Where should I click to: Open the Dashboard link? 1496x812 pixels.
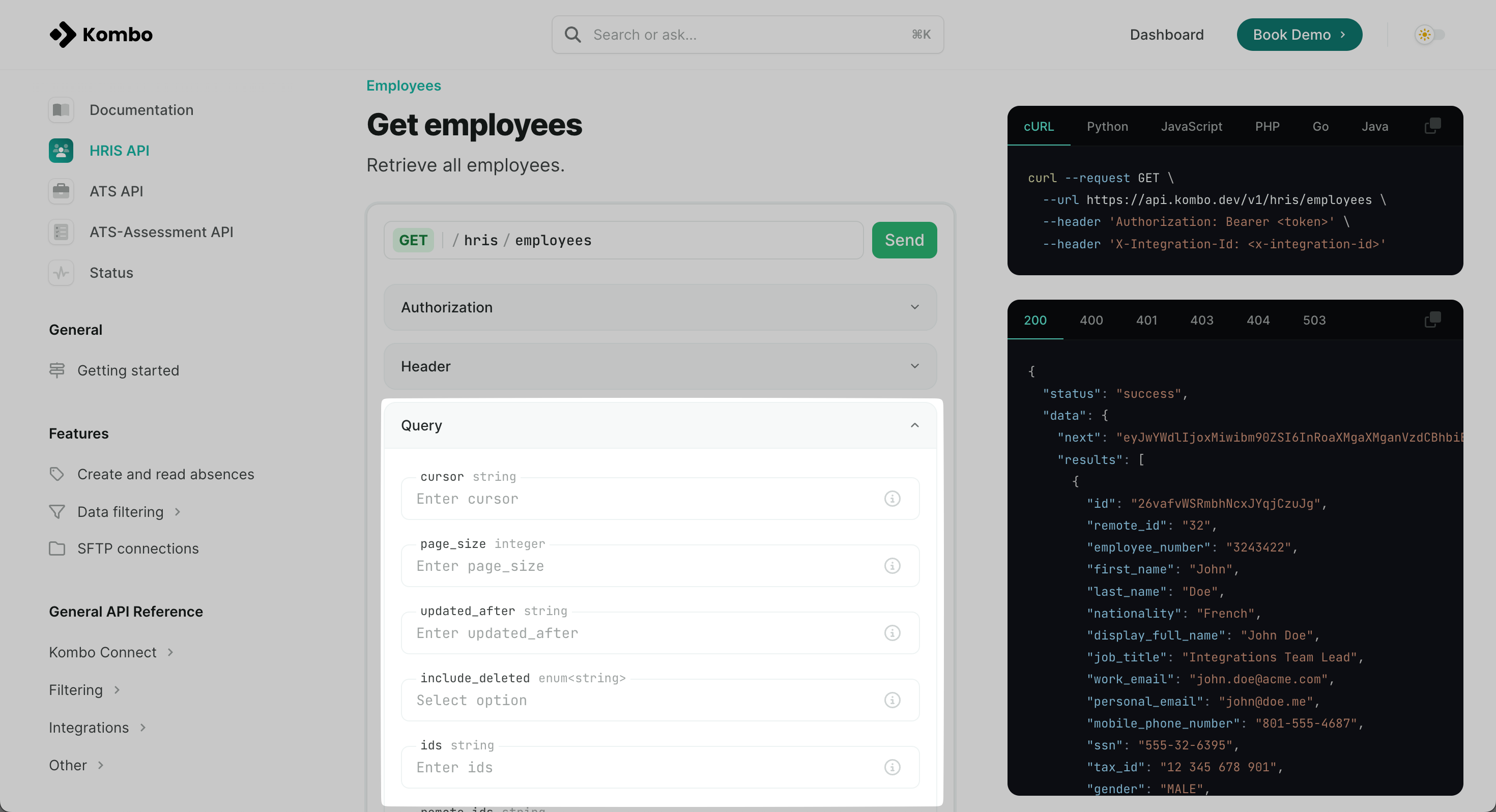point(1167,35)
